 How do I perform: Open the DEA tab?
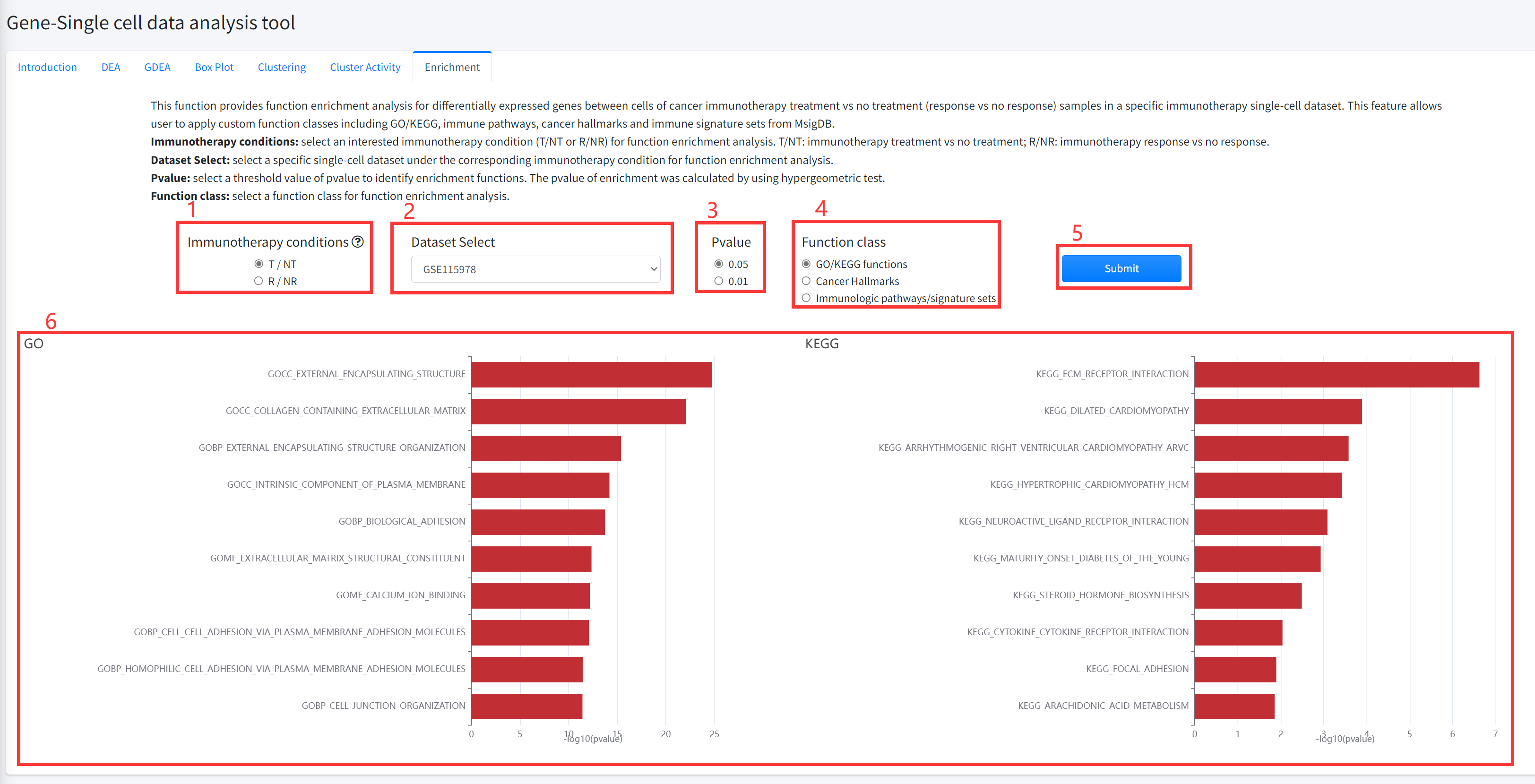[110, 67]
